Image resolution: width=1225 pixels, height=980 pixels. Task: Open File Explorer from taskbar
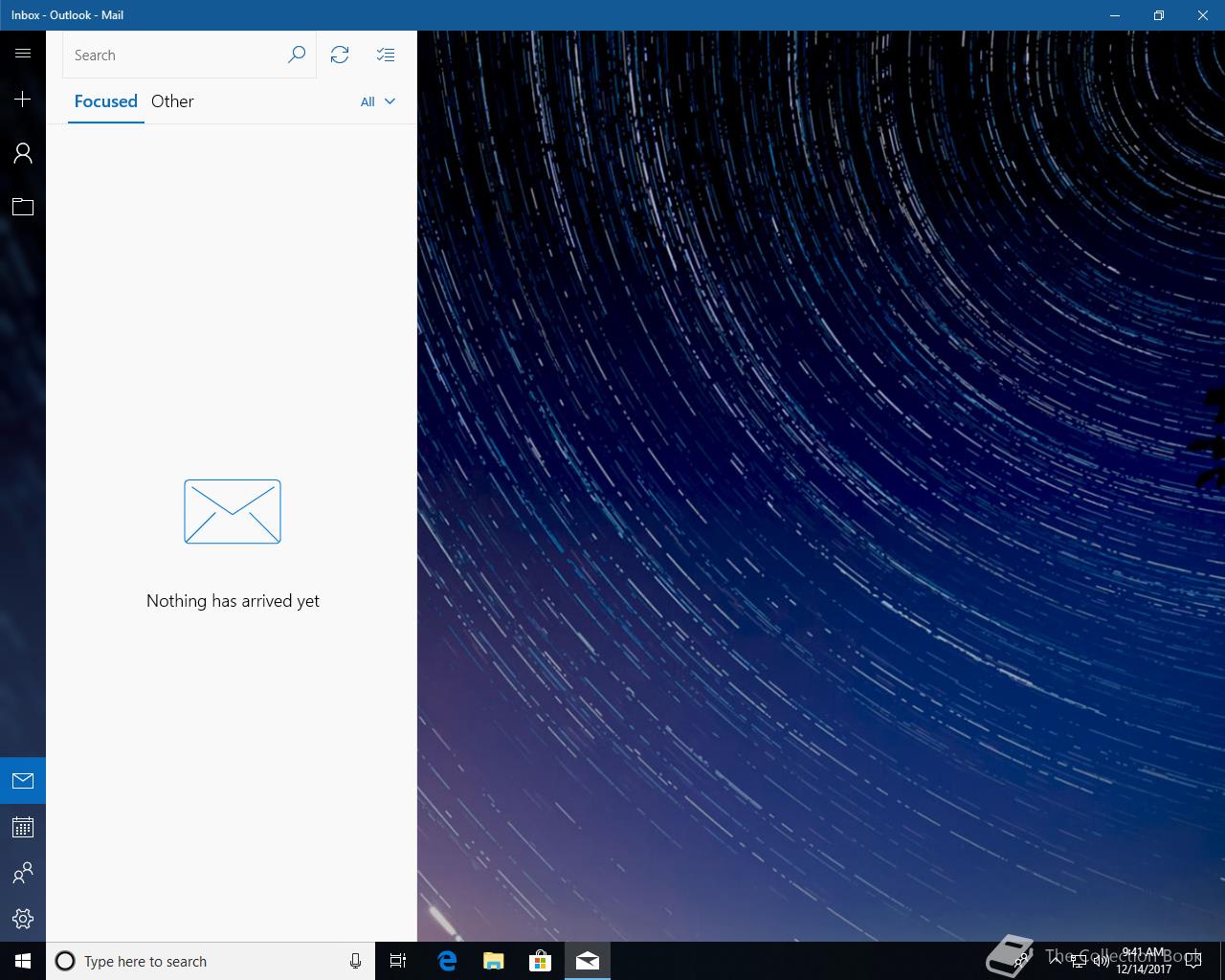pos(493,961)
